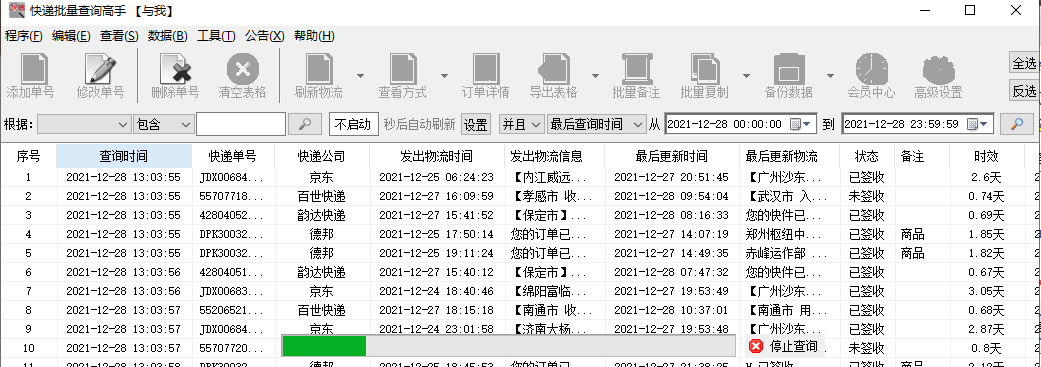Open the 帮助(H) menu
Viewport: 1041px width, 367px height.
tap(314, 36)
